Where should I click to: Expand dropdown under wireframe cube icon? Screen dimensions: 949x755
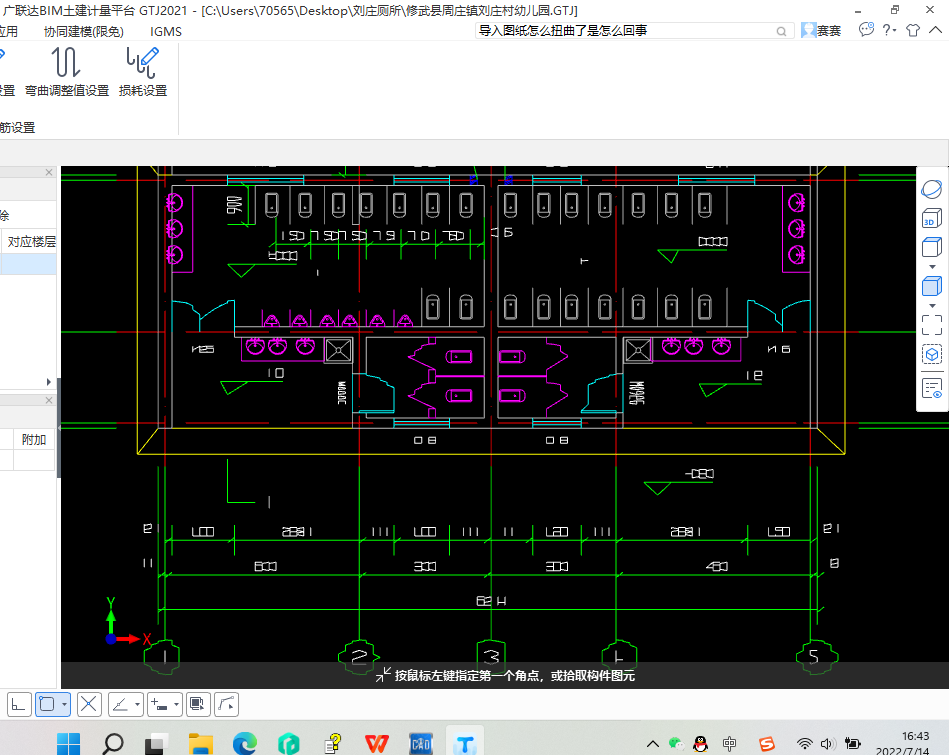932,267
